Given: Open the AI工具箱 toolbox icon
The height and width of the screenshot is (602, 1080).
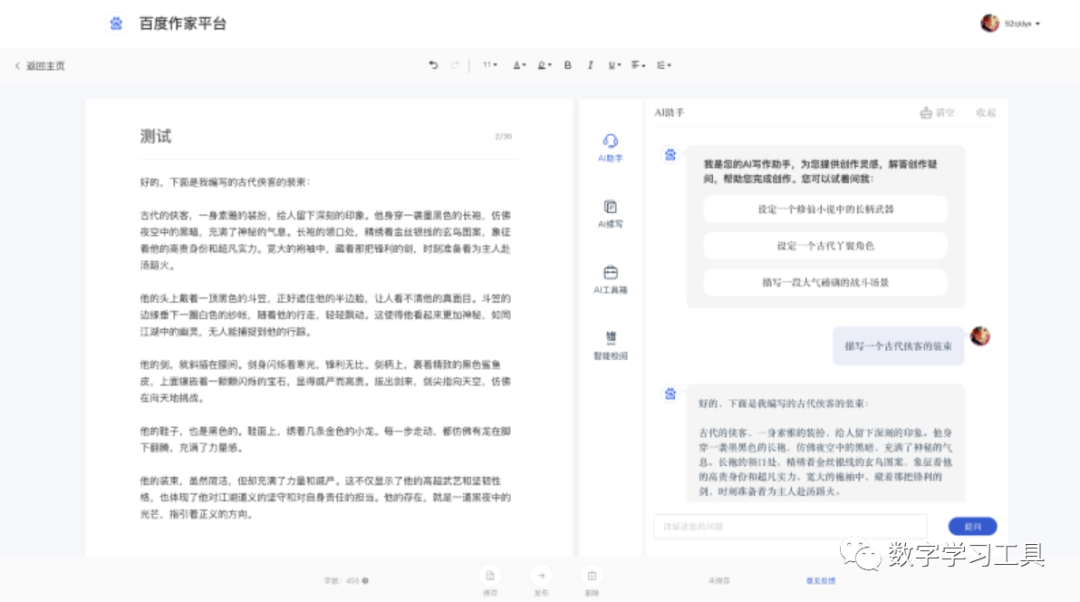Looking at the screenshot, I should pos(610,278).
